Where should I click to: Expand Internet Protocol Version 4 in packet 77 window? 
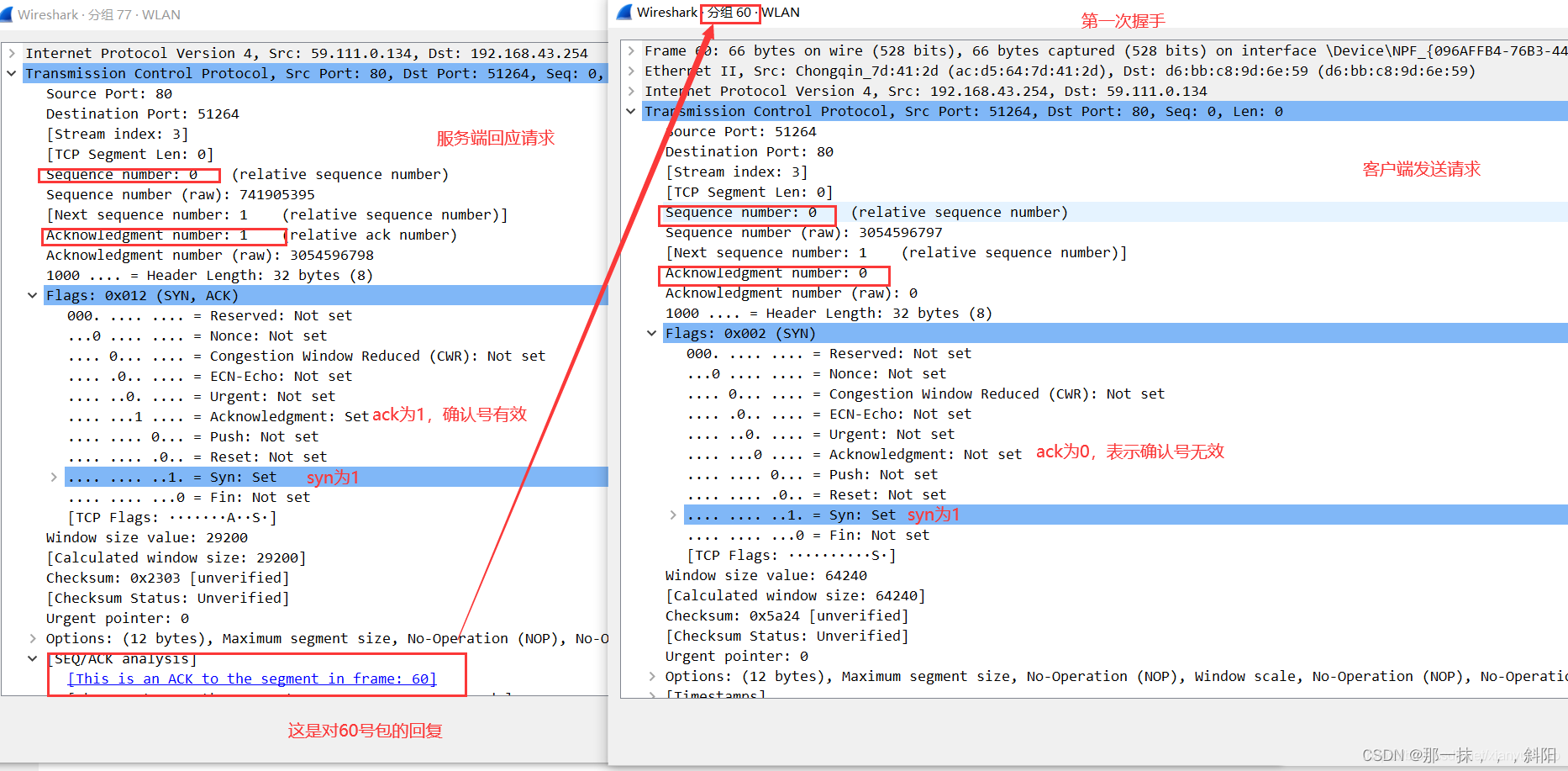click(12, 53)
